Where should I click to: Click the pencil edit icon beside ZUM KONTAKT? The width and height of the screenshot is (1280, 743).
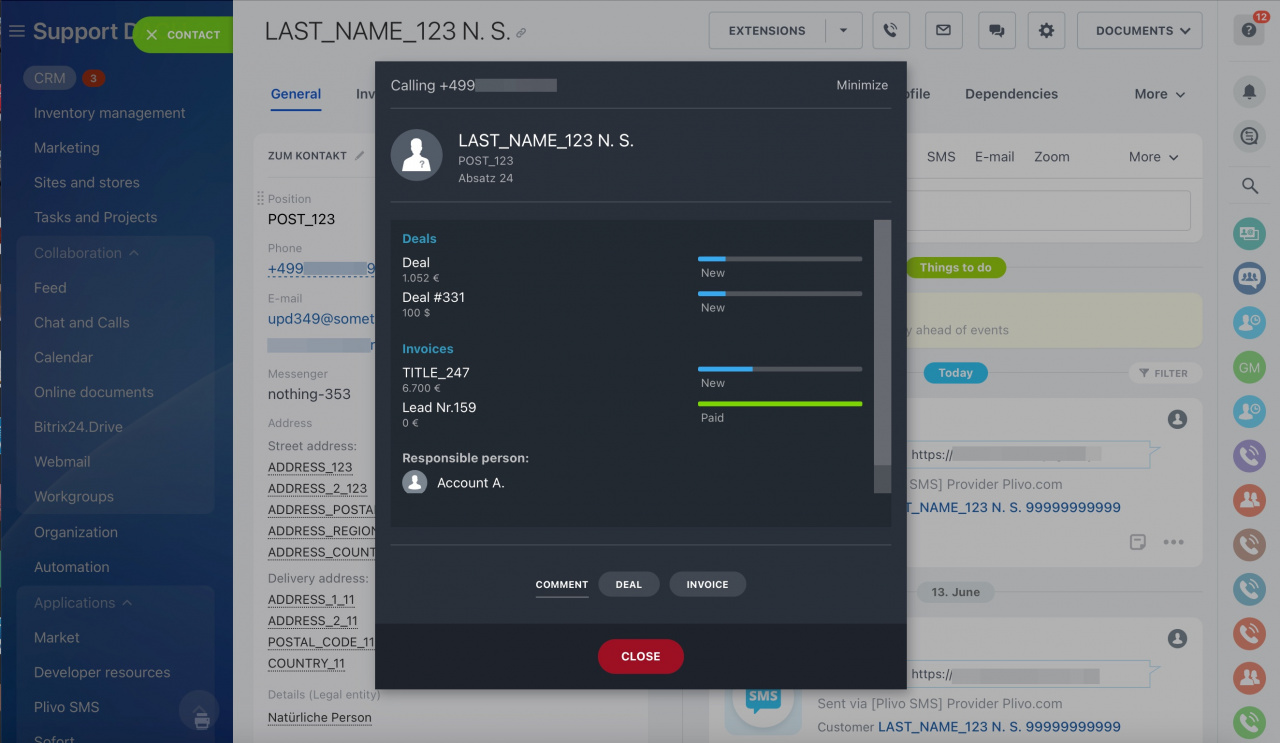(x=360, y=156)
